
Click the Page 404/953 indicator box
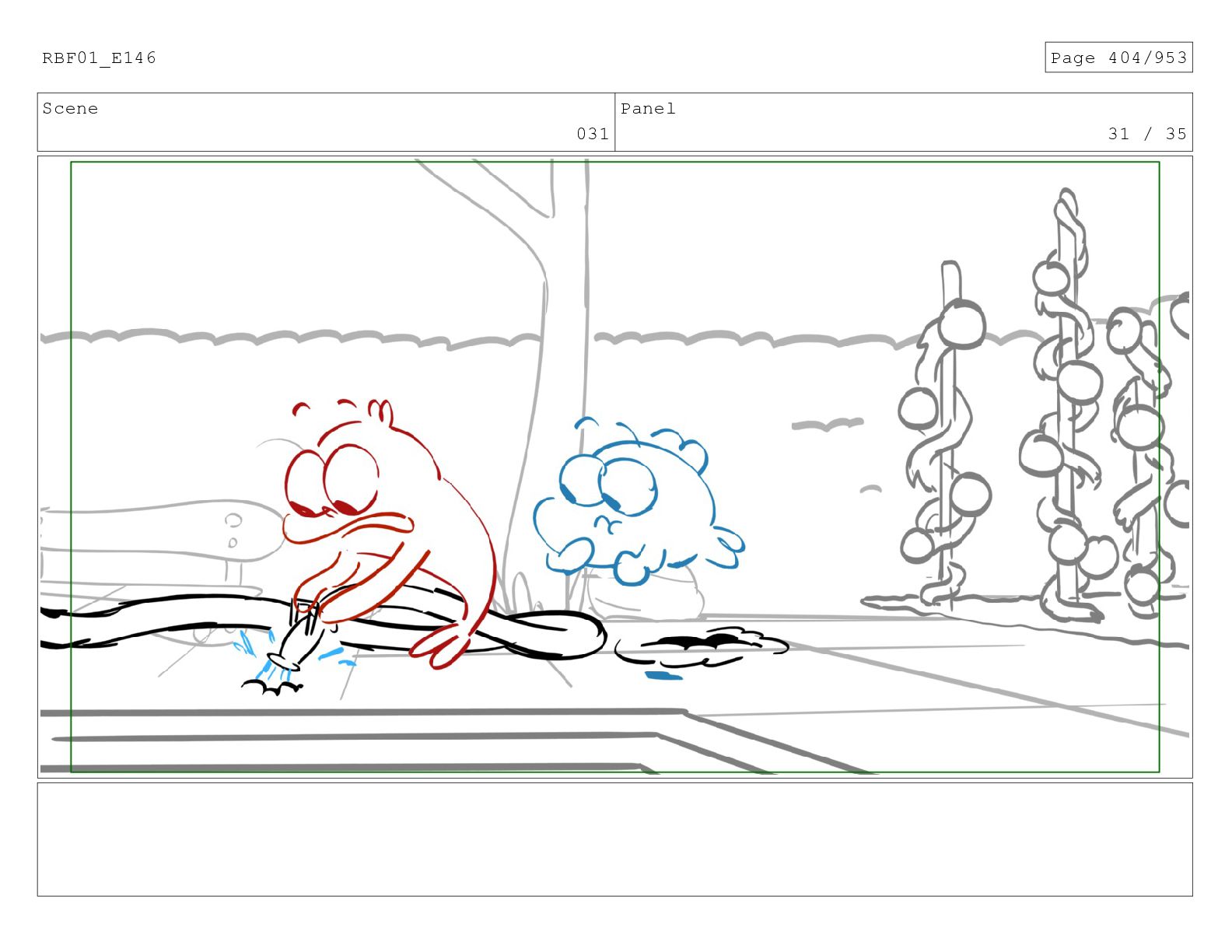coord(1118,58)
